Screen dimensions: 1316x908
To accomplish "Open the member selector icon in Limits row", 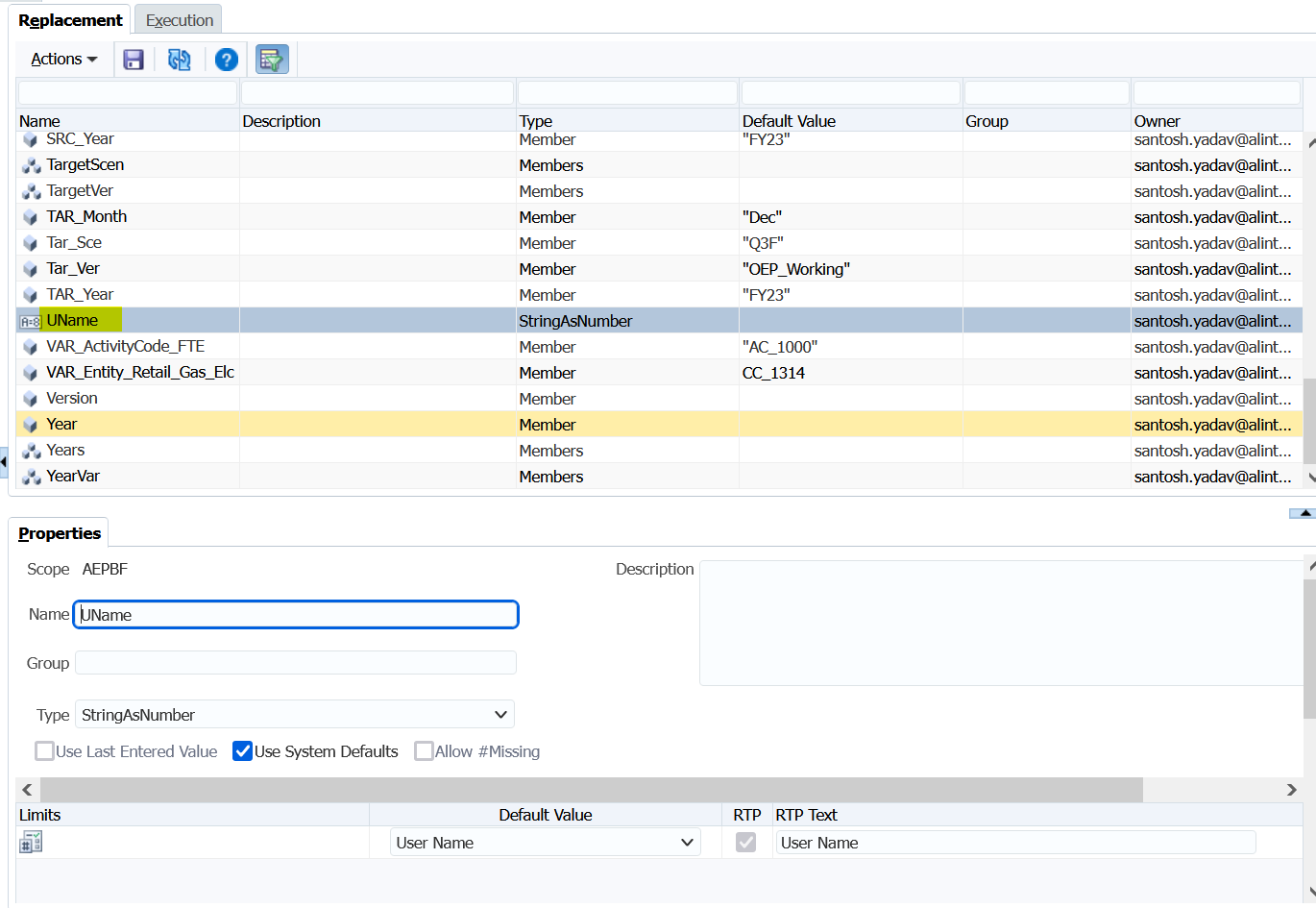I will pos(30,841).
